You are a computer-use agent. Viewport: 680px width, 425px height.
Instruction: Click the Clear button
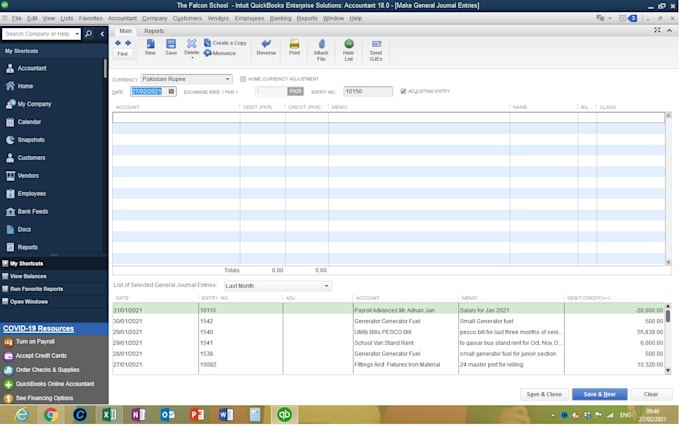coord(651,394)
